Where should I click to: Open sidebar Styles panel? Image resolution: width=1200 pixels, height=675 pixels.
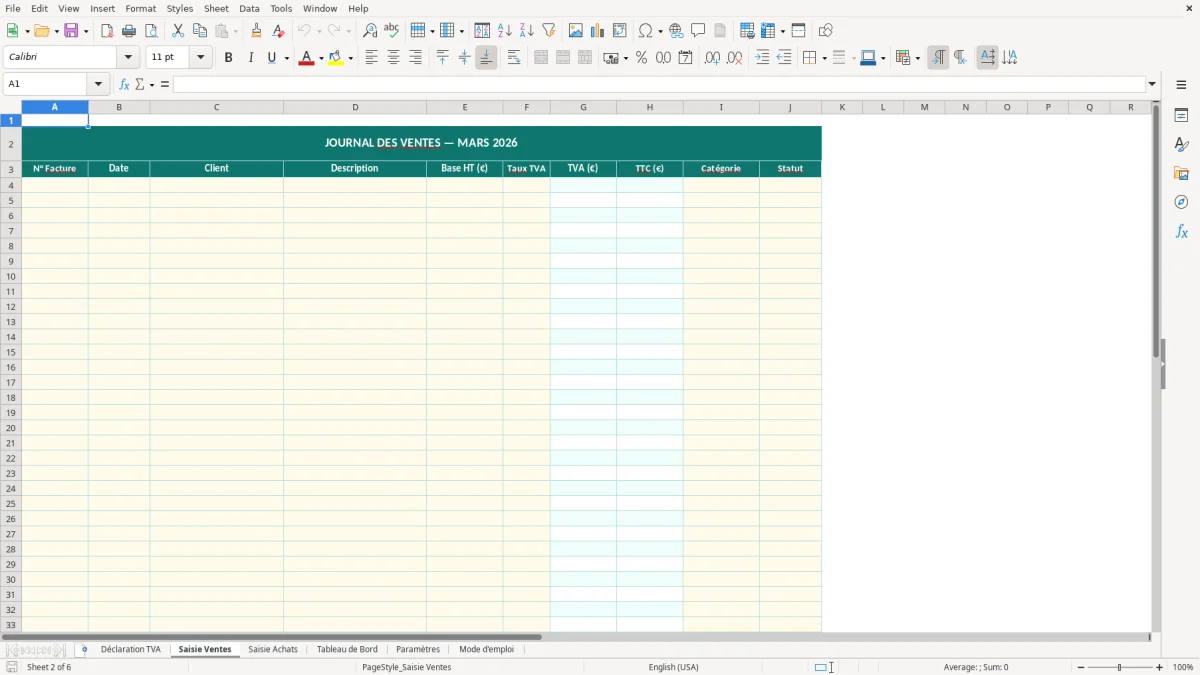point(1181,144)
